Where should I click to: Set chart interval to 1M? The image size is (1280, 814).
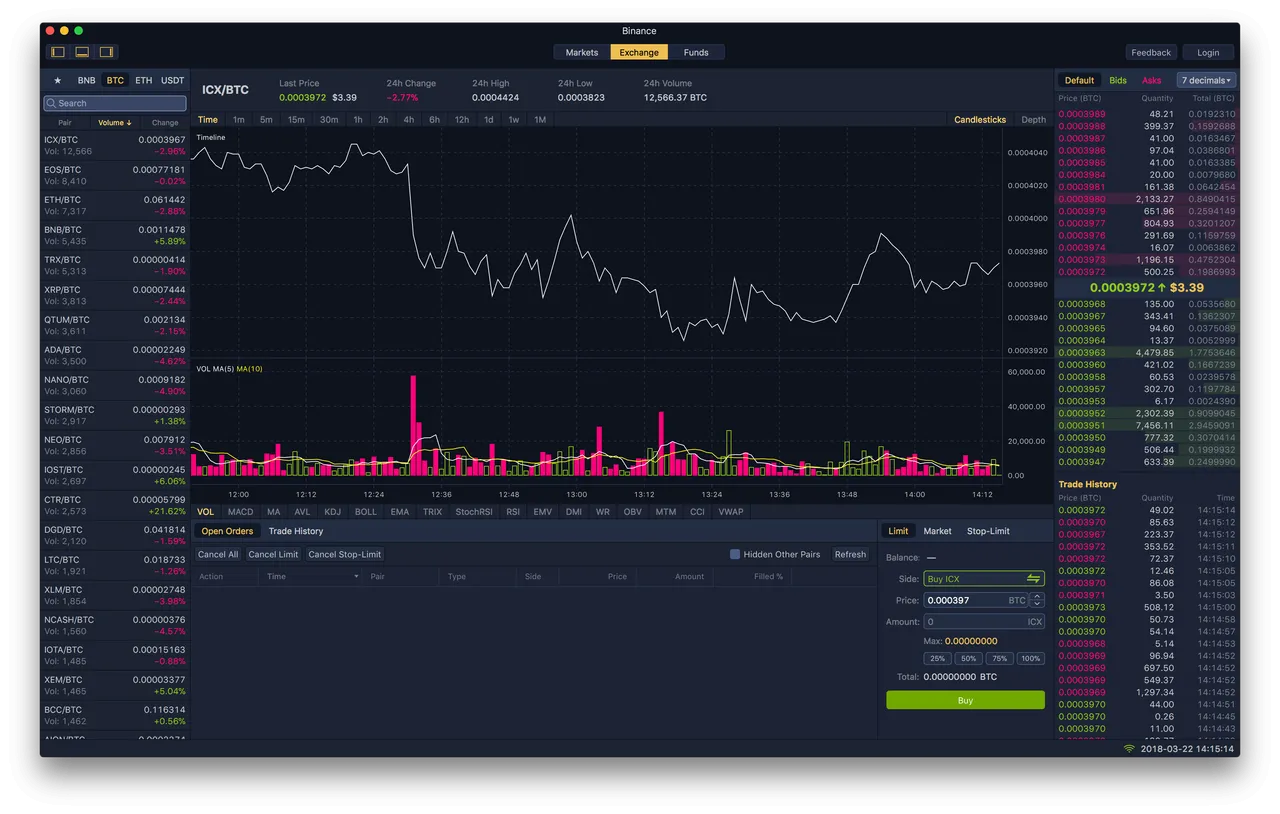pyautogui.click(x=540, y=120)
